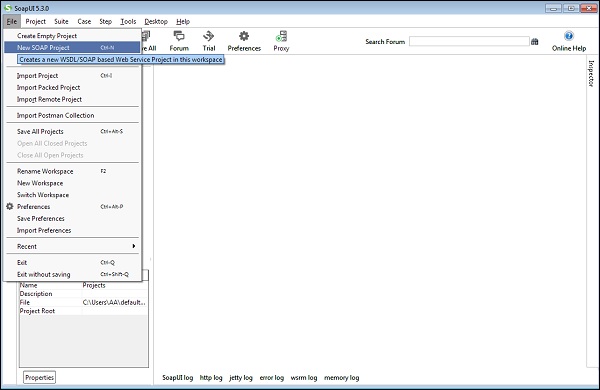Viewport: 600px width, 390px height.
Task: Show the SoapUI log tab
Action: tap(178, 378)
